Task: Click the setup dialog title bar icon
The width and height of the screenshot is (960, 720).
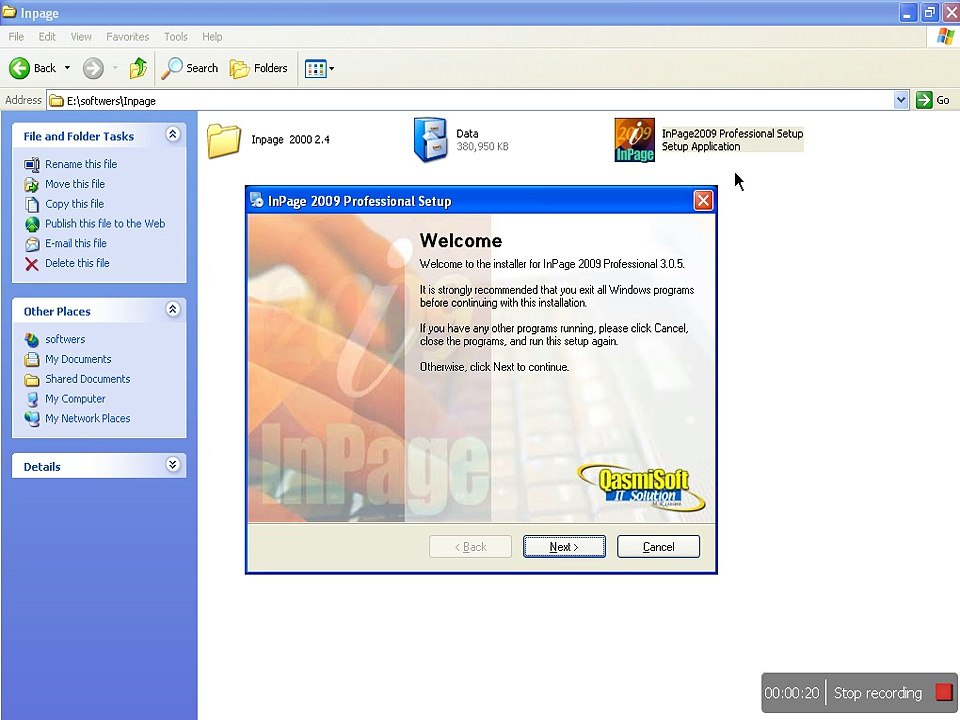Action: click(x=257, y=200)
